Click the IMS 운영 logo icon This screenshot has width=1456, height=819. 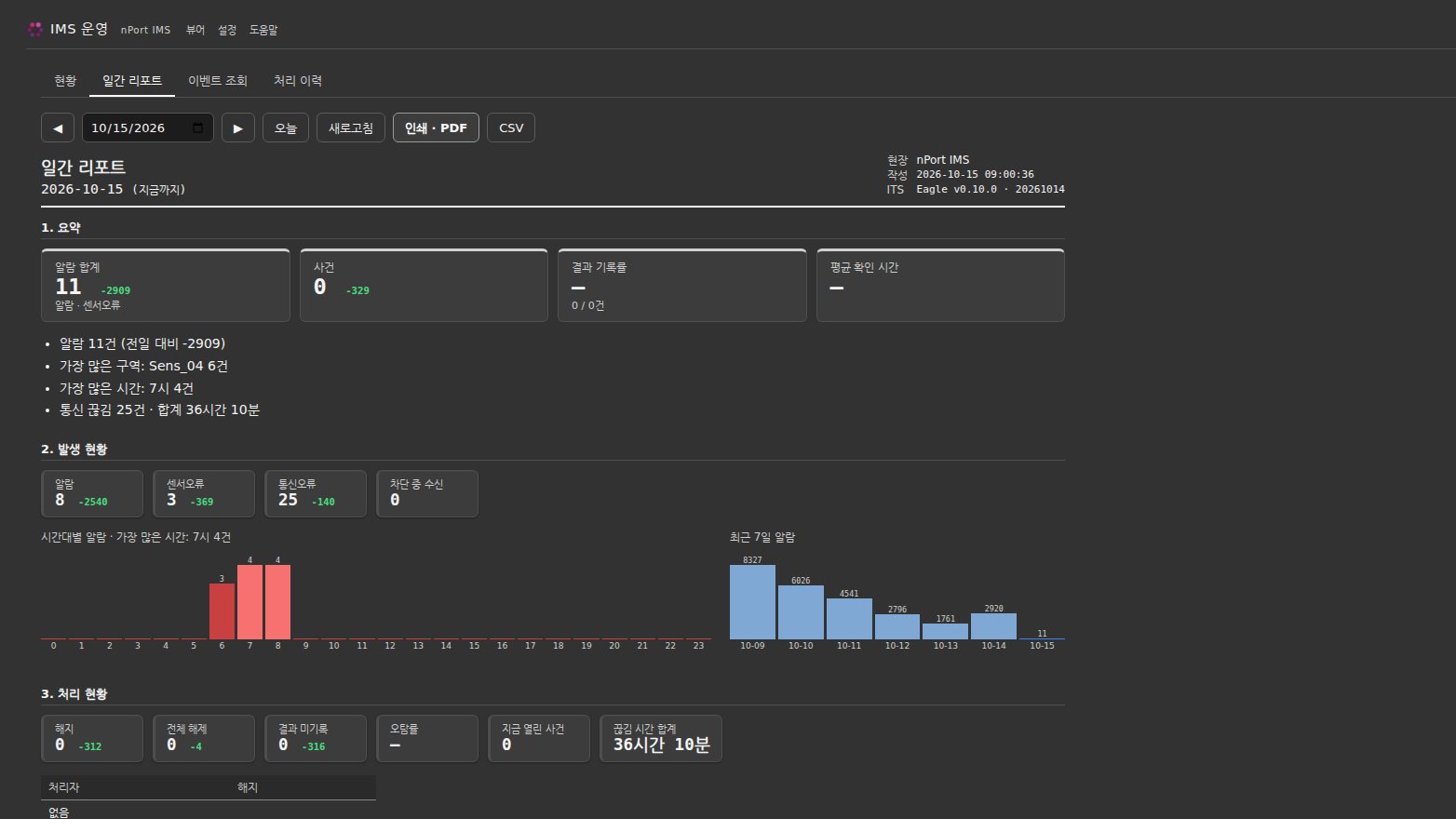pyautogui.click(x=35, y=29)
